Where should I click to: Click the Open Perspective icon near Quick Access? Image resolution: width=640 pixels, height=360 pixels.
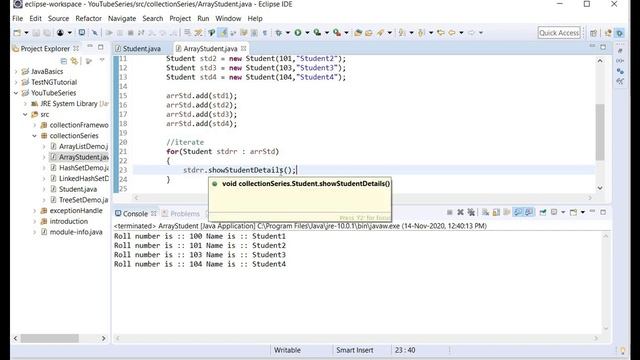593,33
